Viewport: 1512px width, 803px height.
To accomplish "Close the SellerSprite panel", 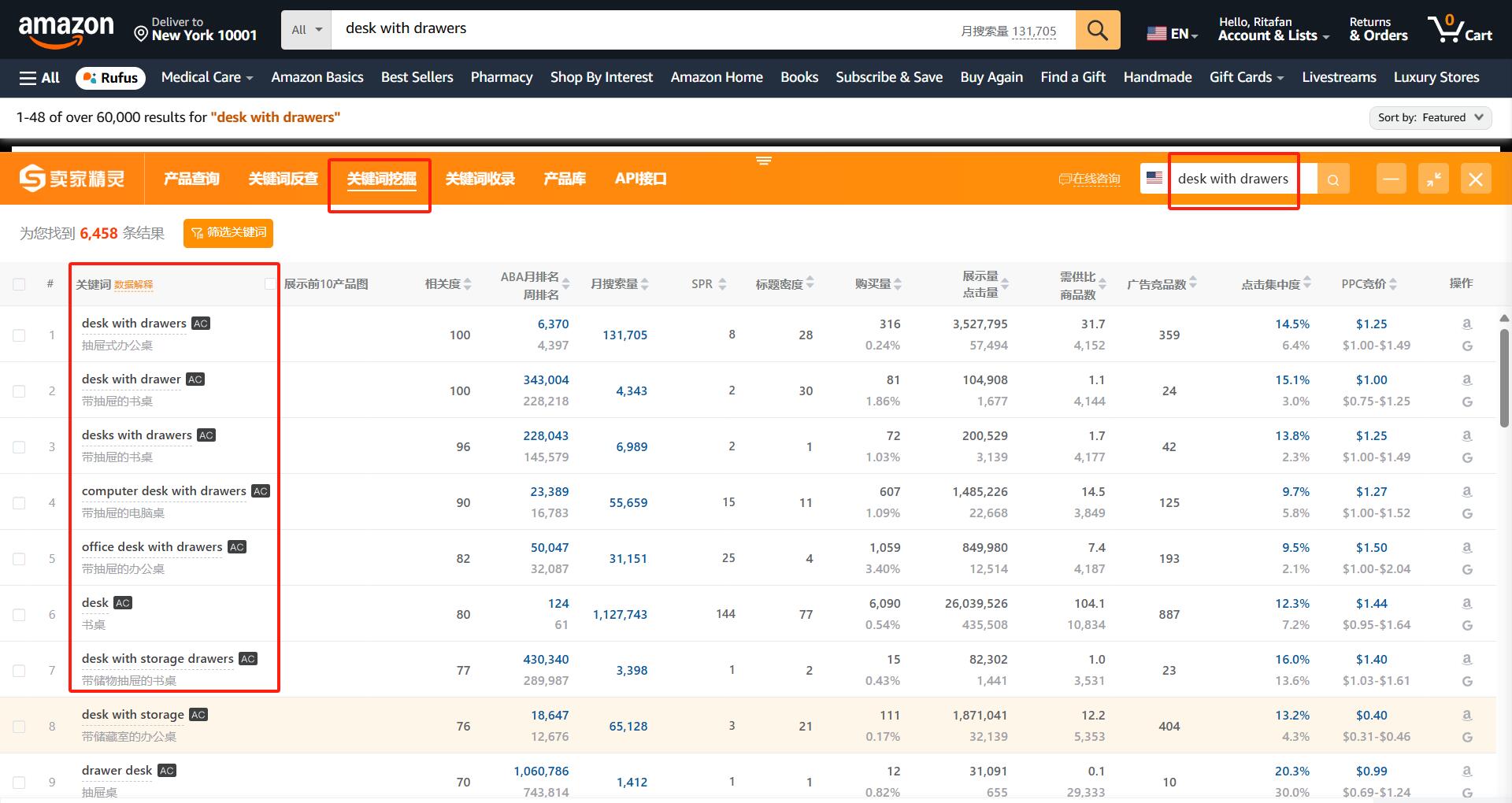I will coord(1476,179).
